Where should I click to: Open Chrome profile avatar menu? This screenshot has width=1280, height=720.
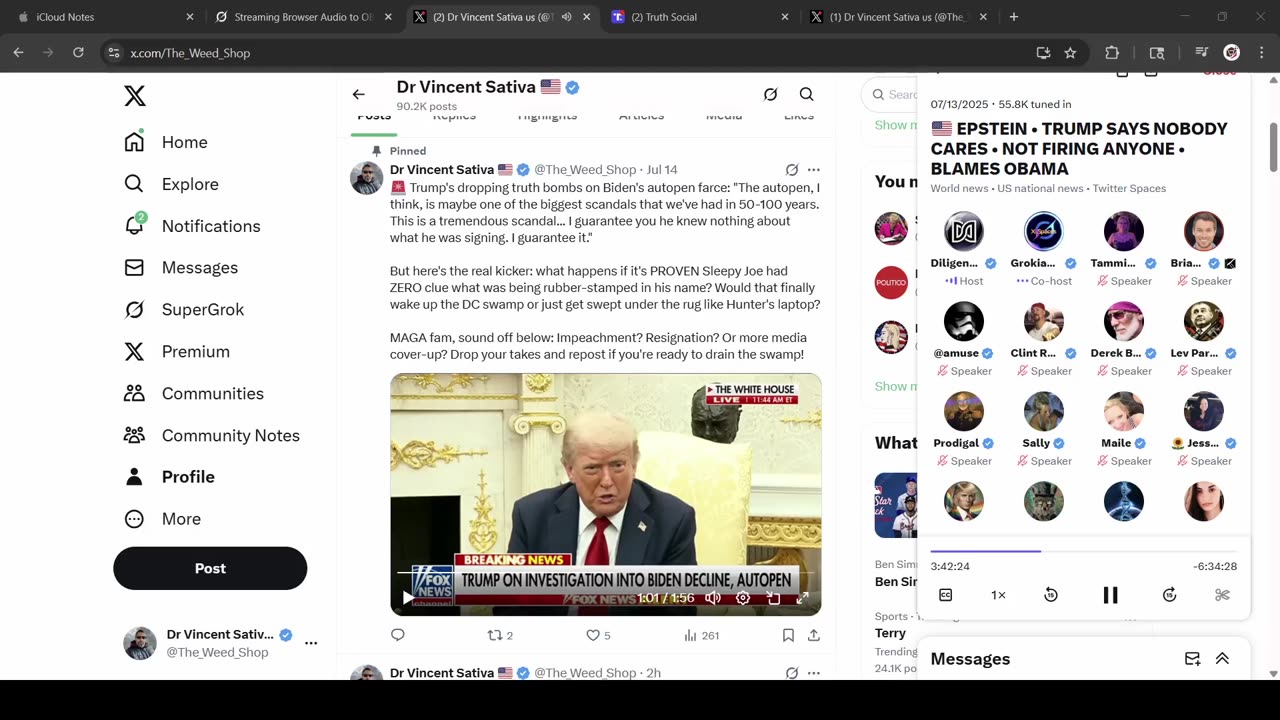click(x=1232, y=53)
